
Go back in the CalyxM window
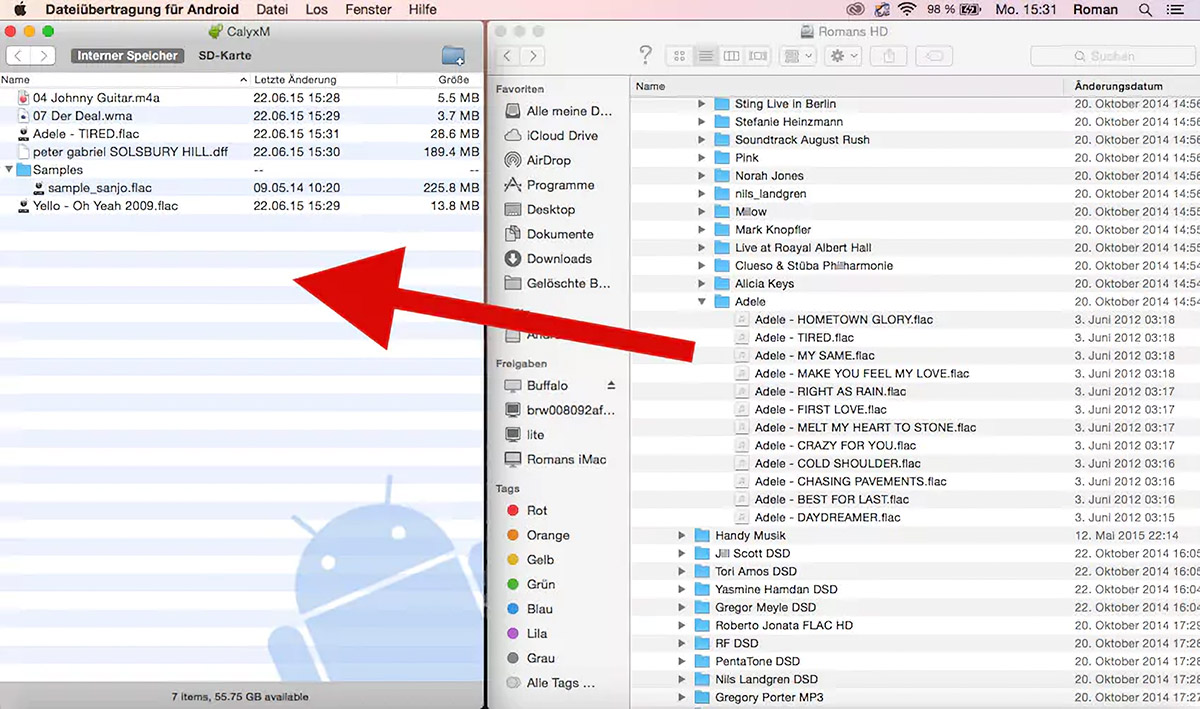tap(19, 56)
